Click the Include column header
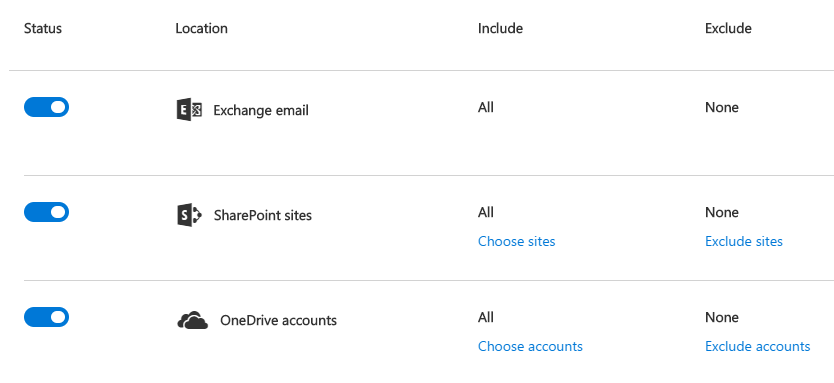This screenshot has height=383, width=834. [500, 28]
